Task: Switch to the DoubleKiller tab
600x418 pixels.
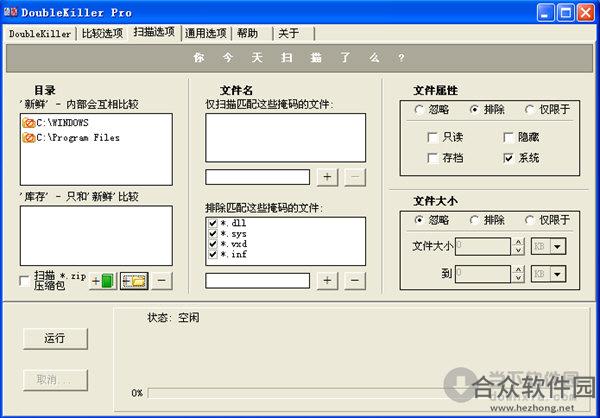Action: point(40,34)
